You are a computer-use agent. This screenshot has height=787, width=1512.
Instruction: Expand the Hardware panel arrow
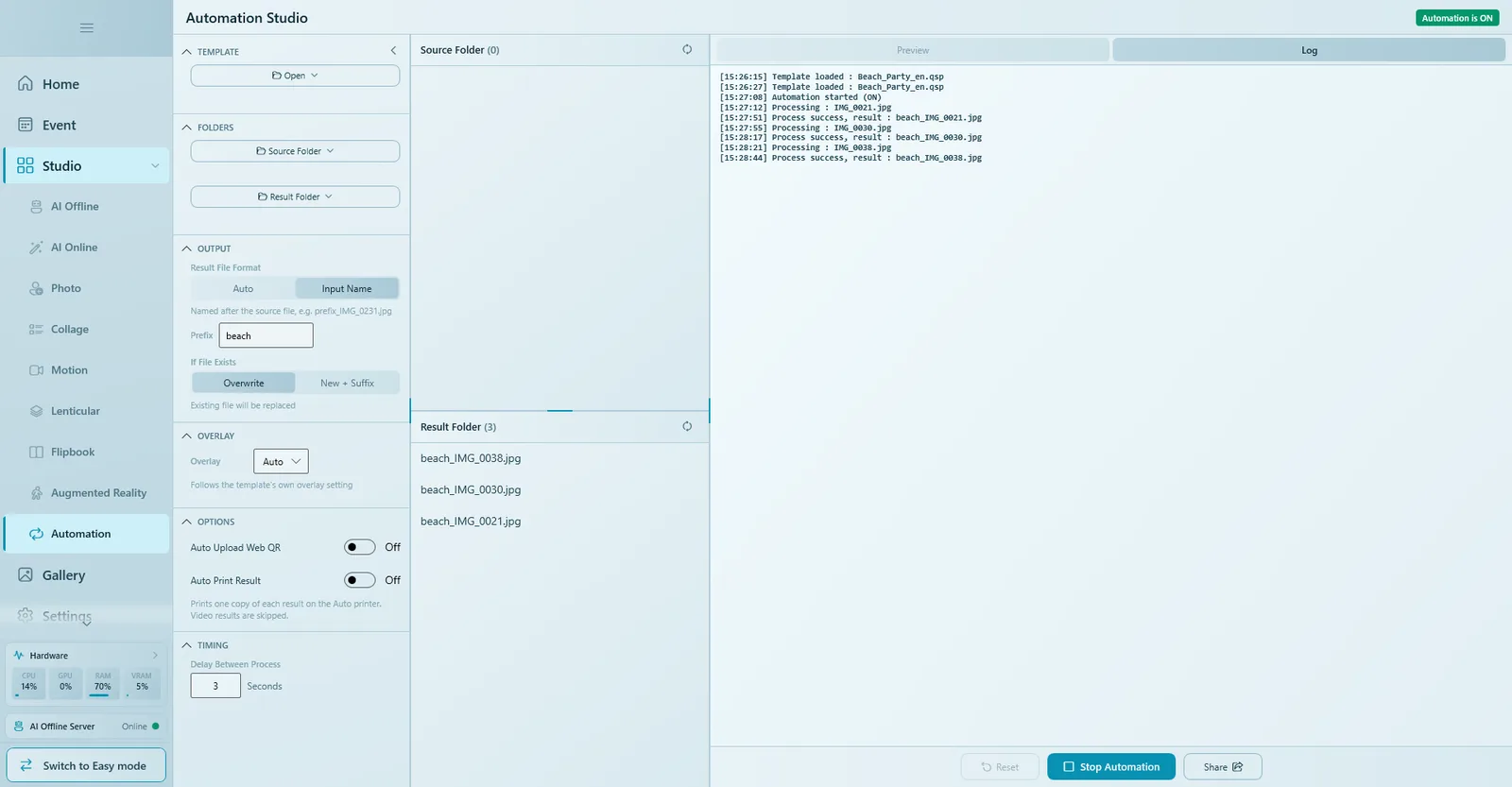click(x=155, y=655)
